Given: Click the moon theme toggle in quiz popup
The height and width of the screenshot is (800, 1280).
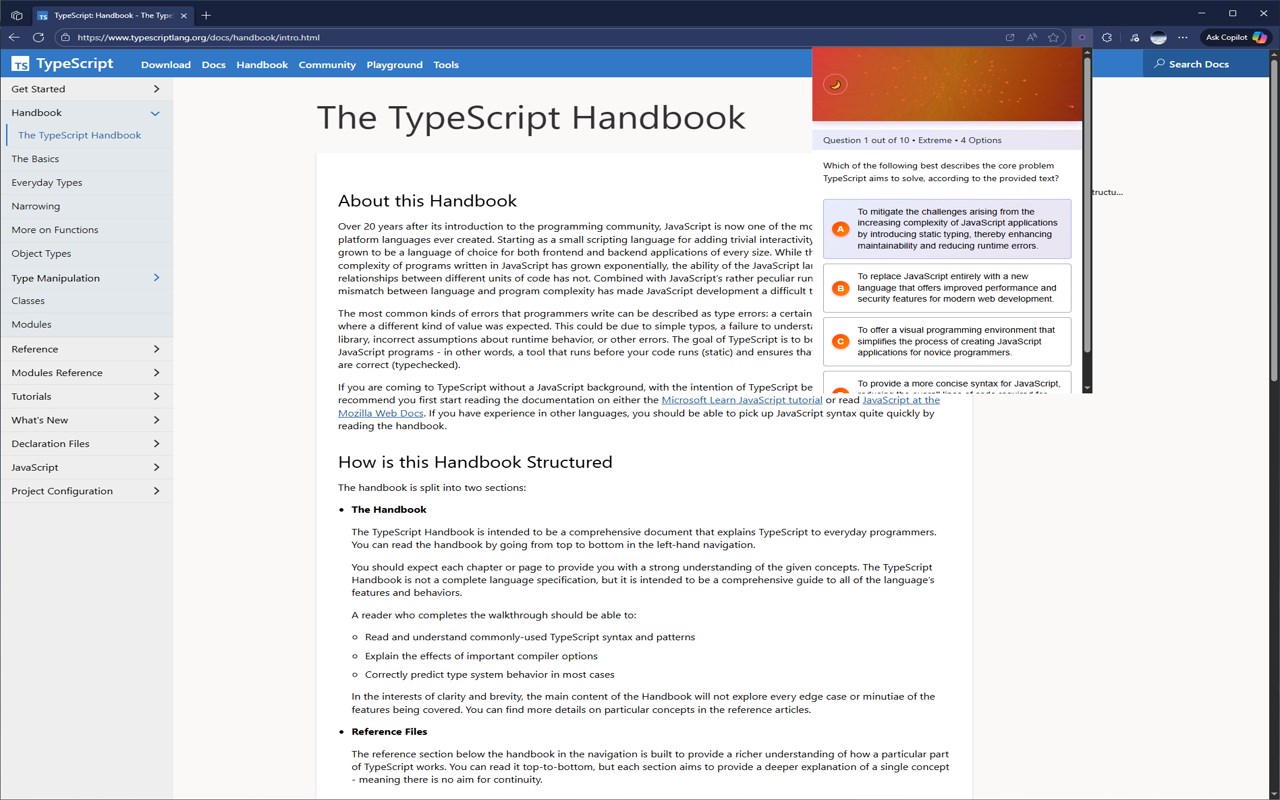Looking at the screenshot, I should click(835, 84).
